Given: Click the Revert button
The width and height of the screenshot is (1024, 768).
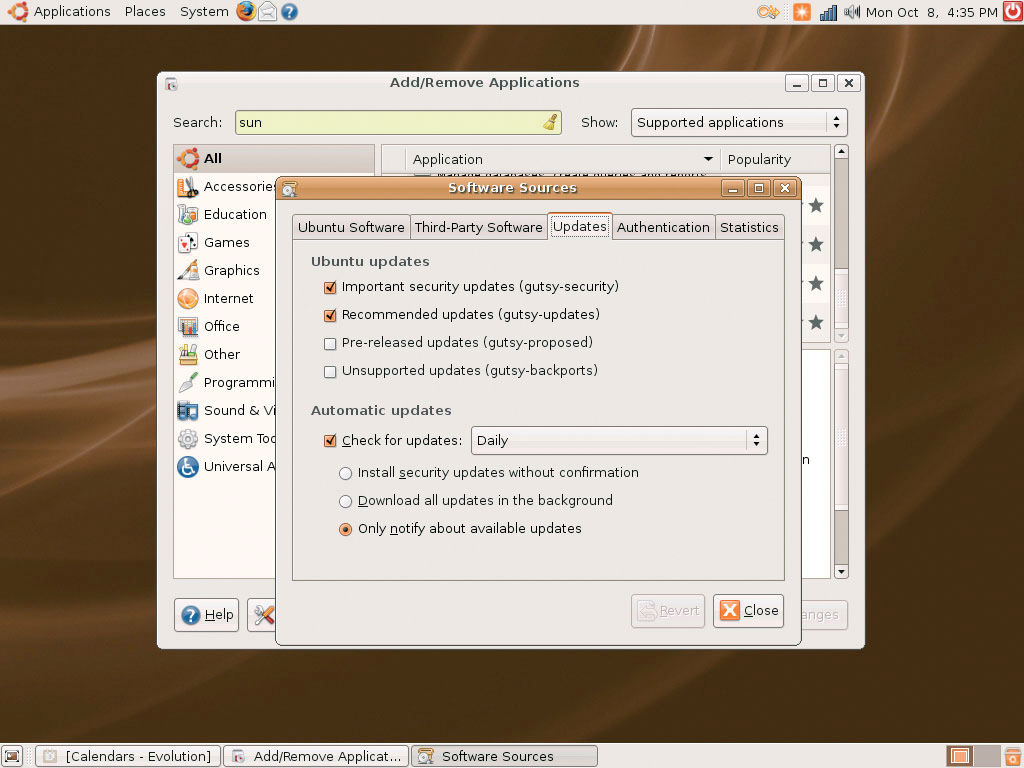Looking at the screenshot, I should point(668,611).
